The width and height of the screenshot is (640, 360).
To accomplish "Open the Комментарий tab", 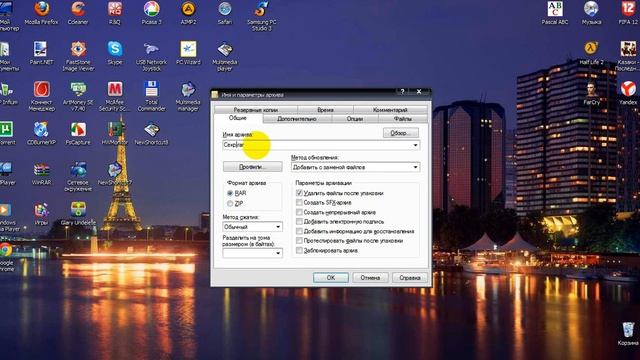I will (x=390, y=110).
